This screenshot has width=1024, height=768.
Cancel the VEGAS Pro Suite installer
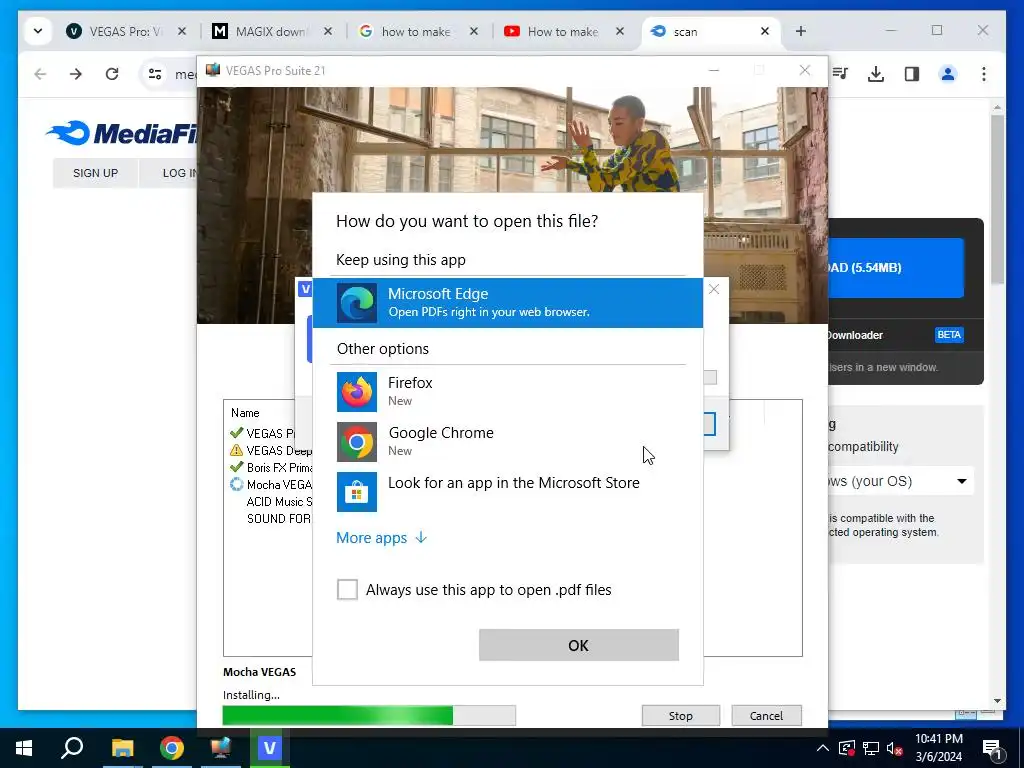coord(766,716)
